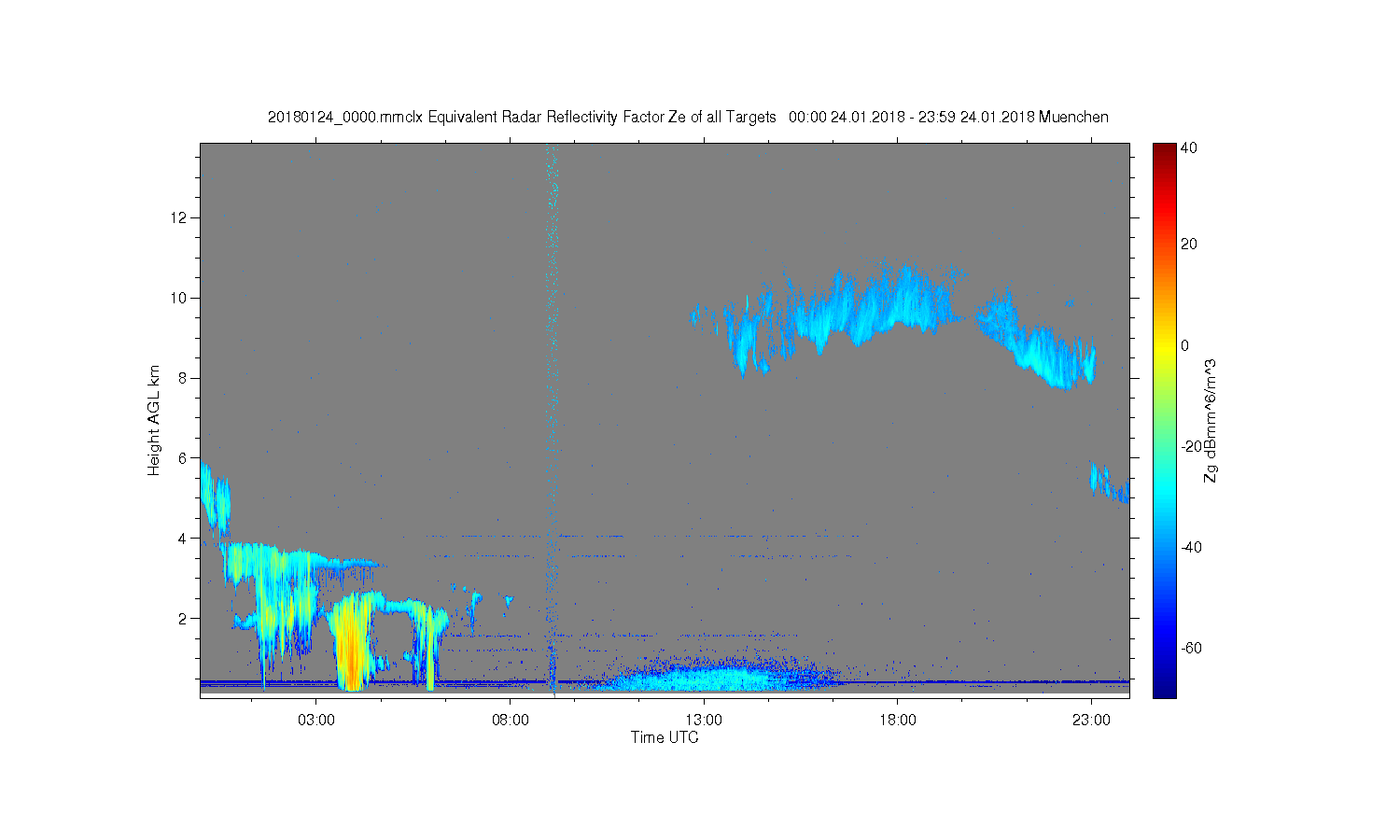
Task: Select the -40 colorbar scale label
Action: (x=1192, y=547)
